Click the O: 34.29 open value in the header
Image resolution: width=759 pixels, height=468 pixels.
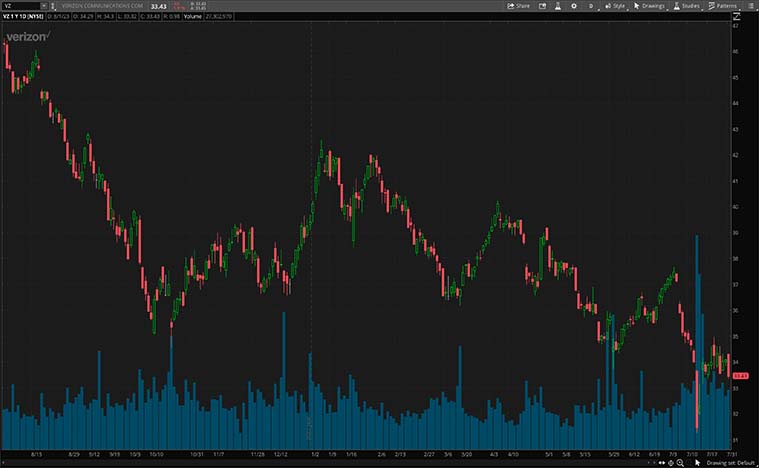[83, 16]
